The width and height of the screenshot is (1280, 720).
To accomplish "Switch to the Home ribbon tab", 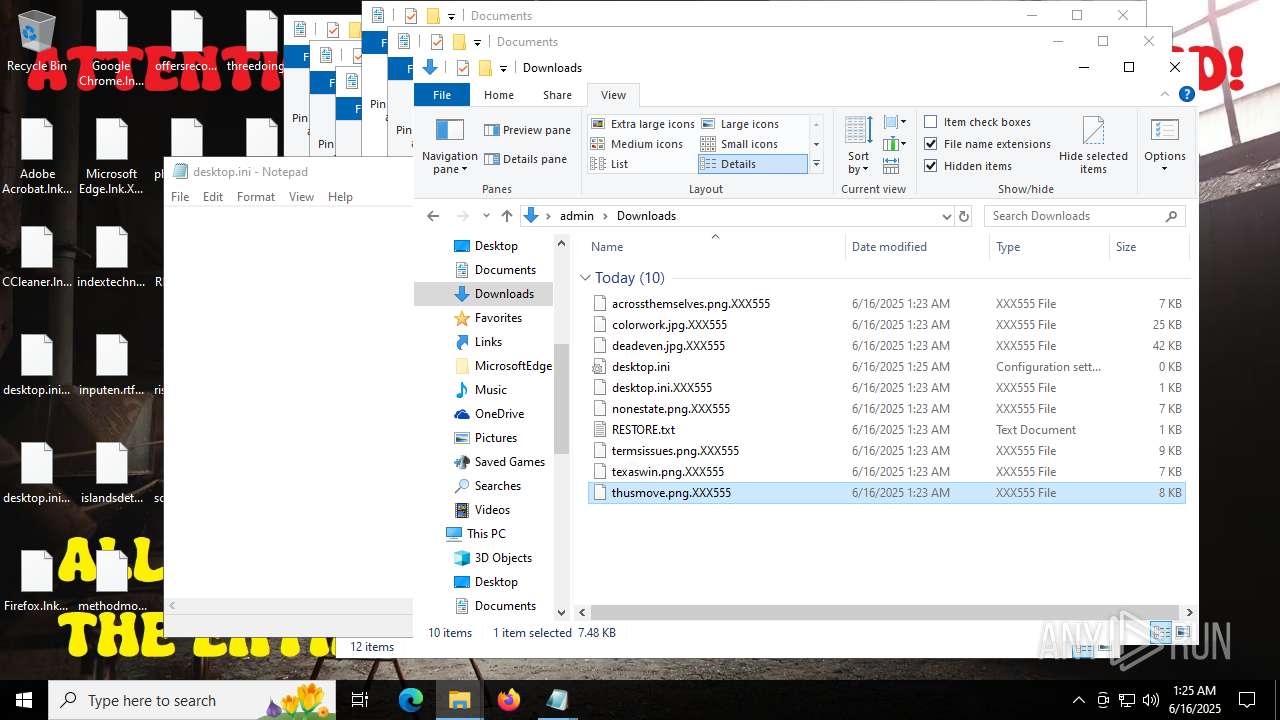I will pyautogui.click(x=498, y=95).
